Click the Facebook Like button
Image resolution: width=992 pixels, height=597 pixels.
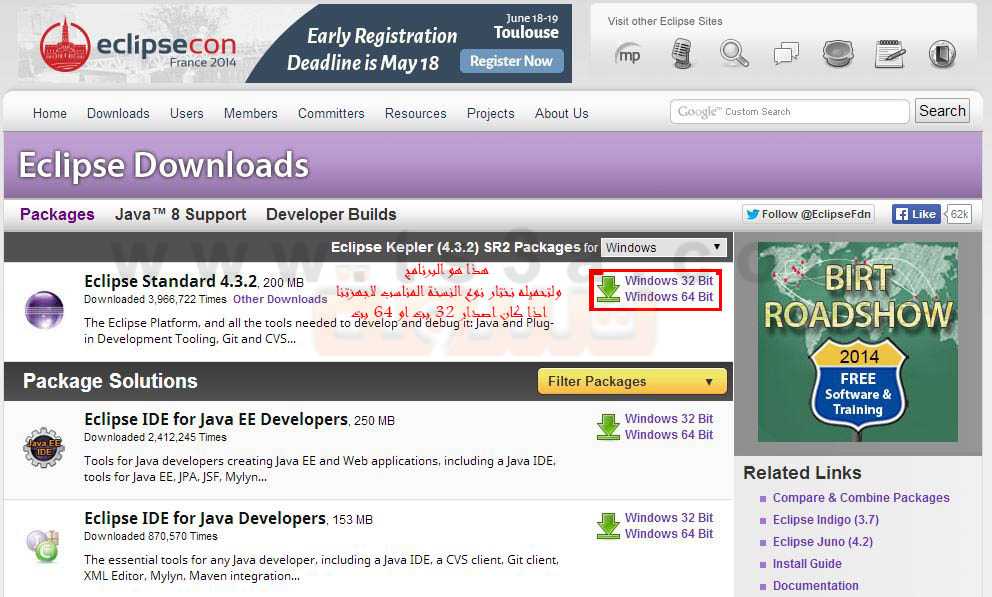click(x=916, y=214)
